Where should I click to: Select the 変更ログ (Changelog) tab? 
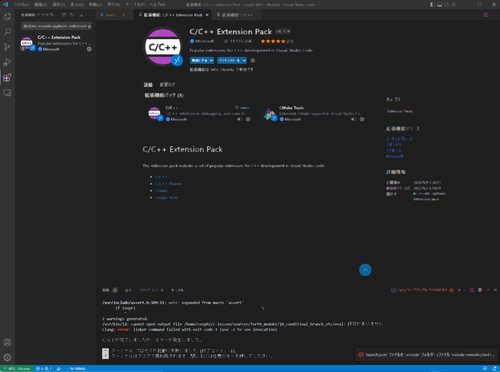pyautogui.click(x=167, y=84)
